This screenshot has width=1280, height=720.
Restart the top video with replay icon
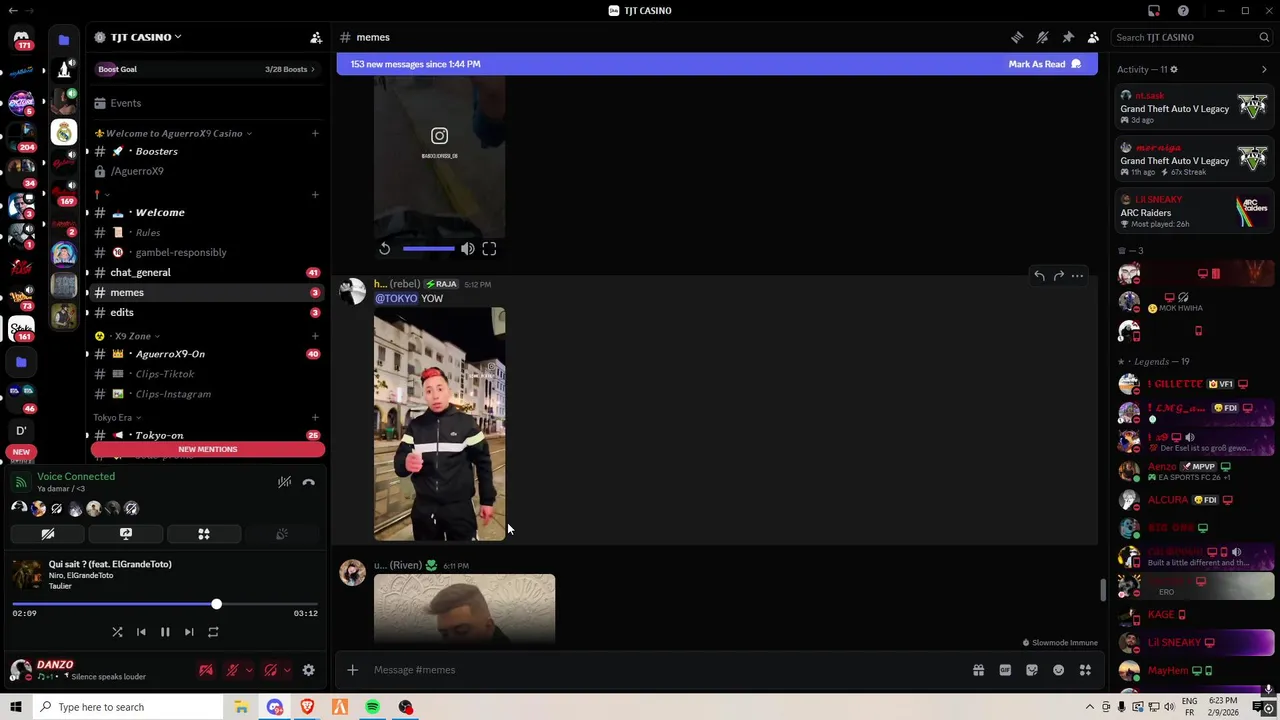(x=385, y=248)
